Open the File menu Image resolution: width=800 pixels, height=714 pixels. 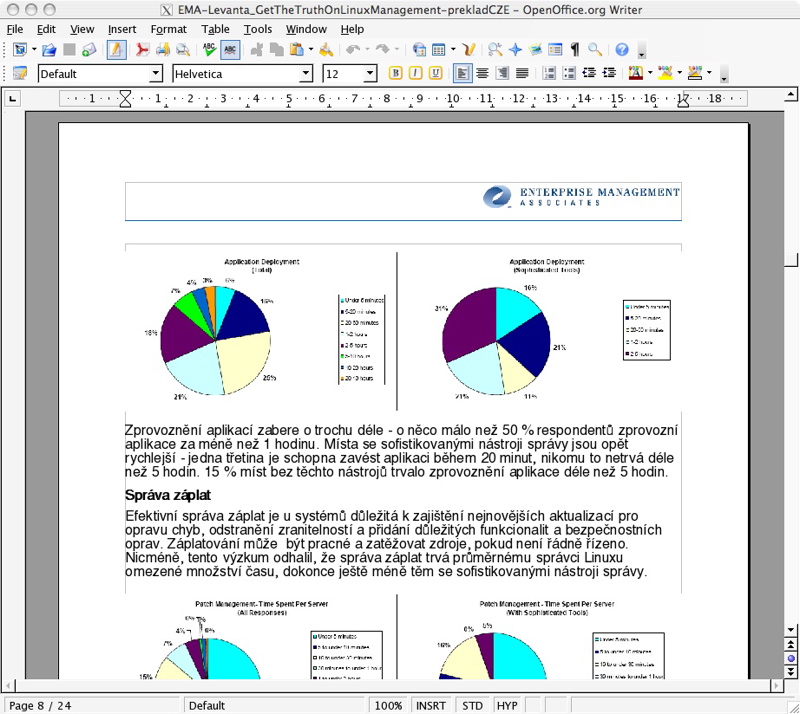(x=14, y=30)
